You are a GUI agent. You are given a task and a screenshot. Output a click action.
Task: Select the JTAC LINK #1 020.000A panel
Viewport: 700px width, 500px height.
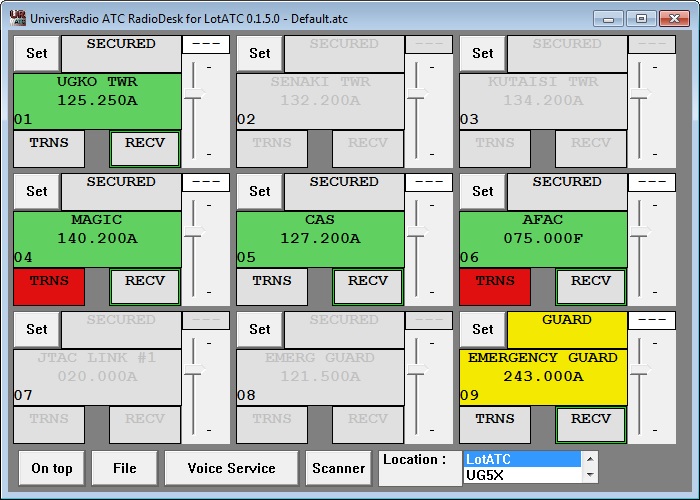(x=97, y=377)
